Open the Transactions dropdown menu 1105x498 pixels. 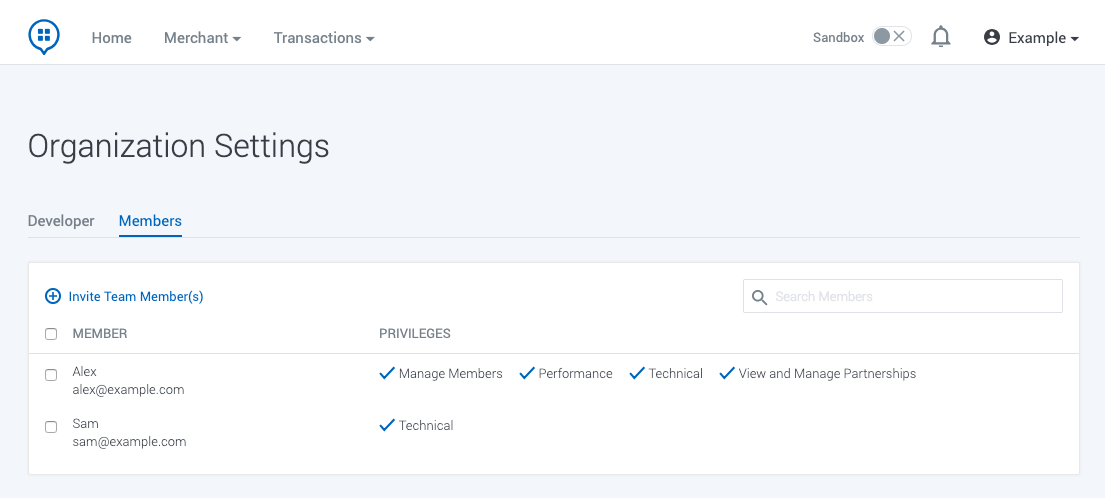click(324, 38)
